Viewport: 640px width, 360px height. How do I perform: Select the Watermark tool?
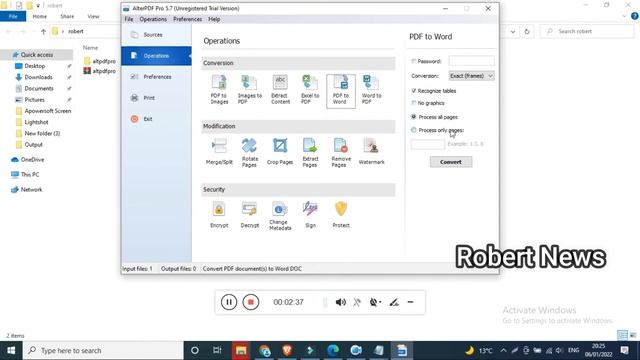point(371,152)
